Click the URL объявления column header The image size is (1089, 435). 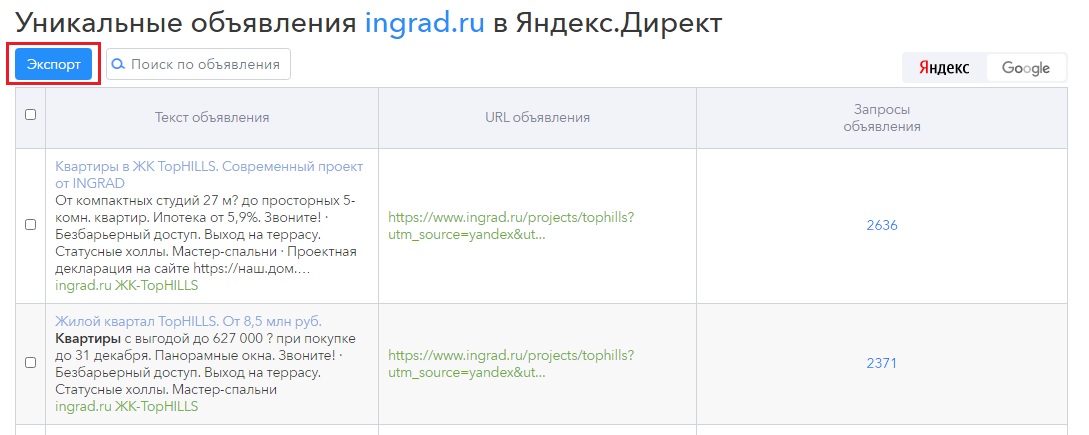(x=538, y=117)
